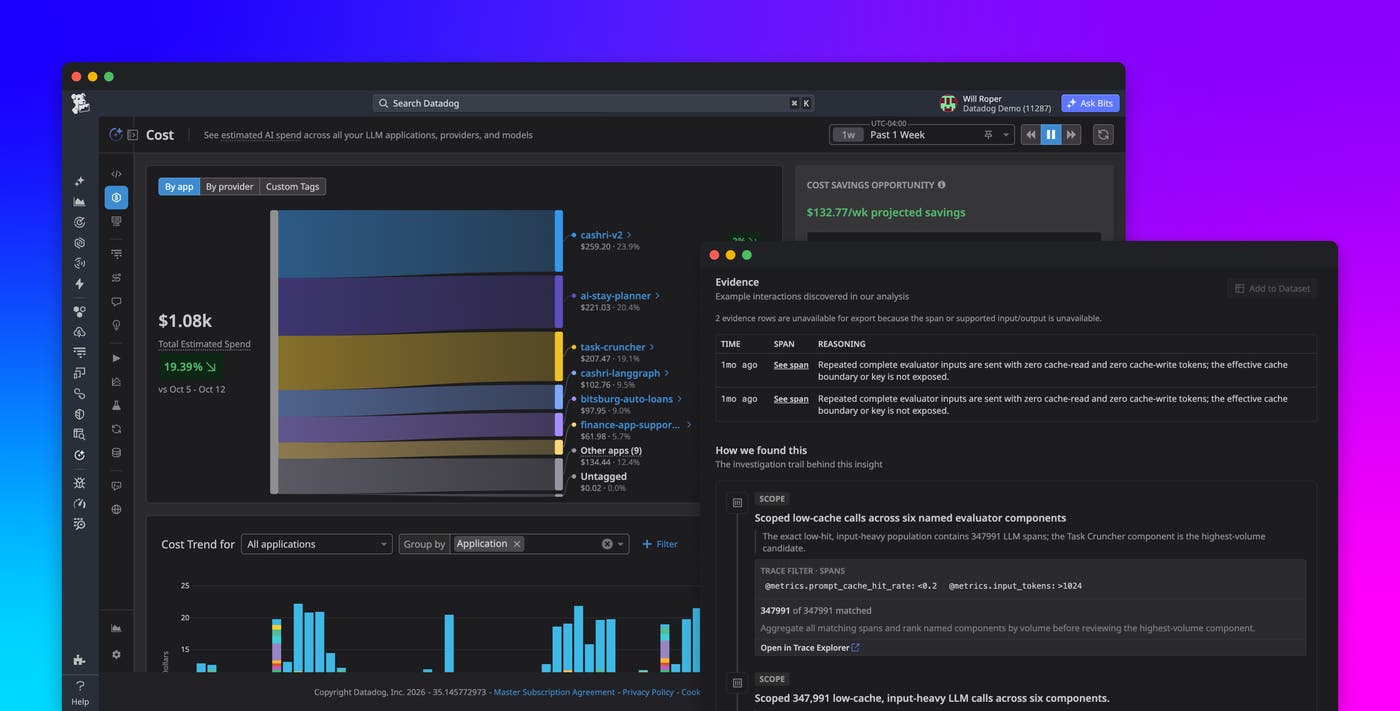Click the cashri-v2 blue Sankey band
The height and width of the screenshot is (711, 1400).
pyautogui.click(x=416, y=241)
